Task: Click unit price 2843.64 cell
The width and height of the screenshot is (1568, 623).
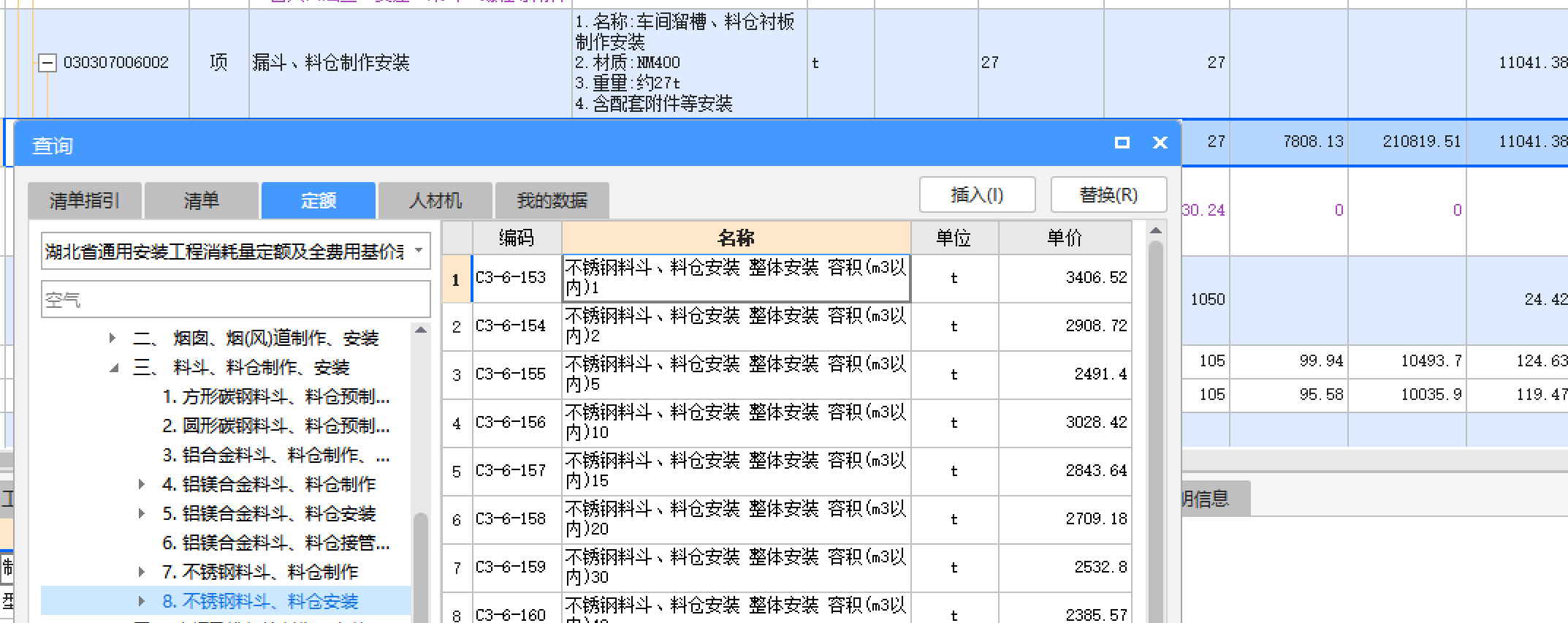Action: pyautogui.click(x=1065, y=471)
